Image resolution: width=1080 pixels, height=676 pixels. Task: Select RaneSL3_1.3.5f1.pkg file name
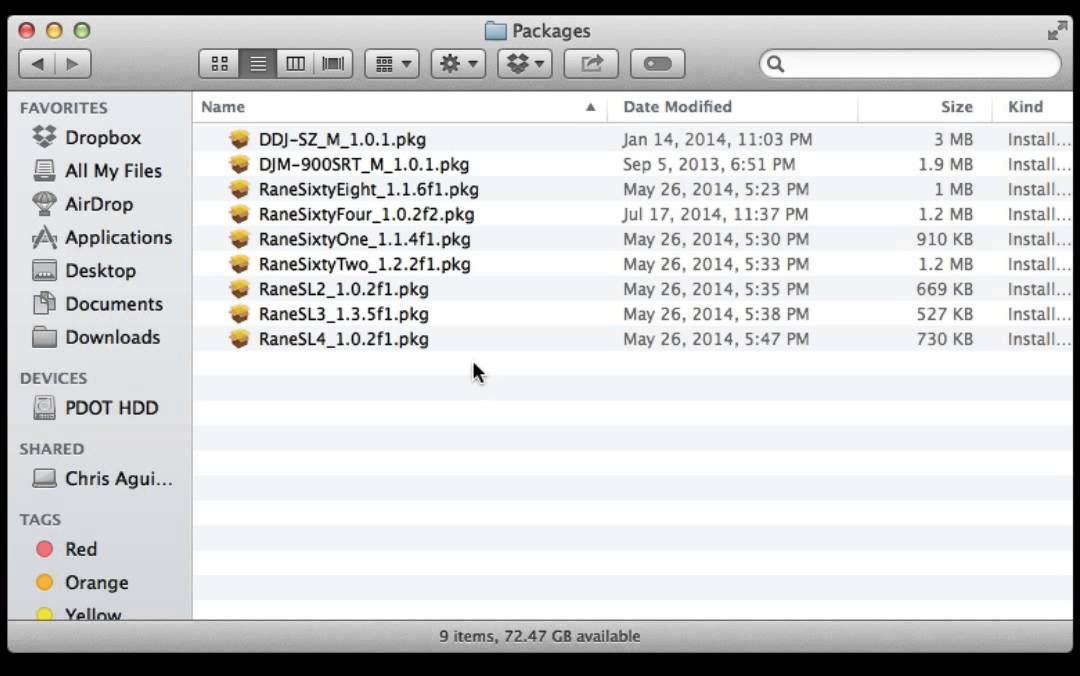(x=344, y=314)
